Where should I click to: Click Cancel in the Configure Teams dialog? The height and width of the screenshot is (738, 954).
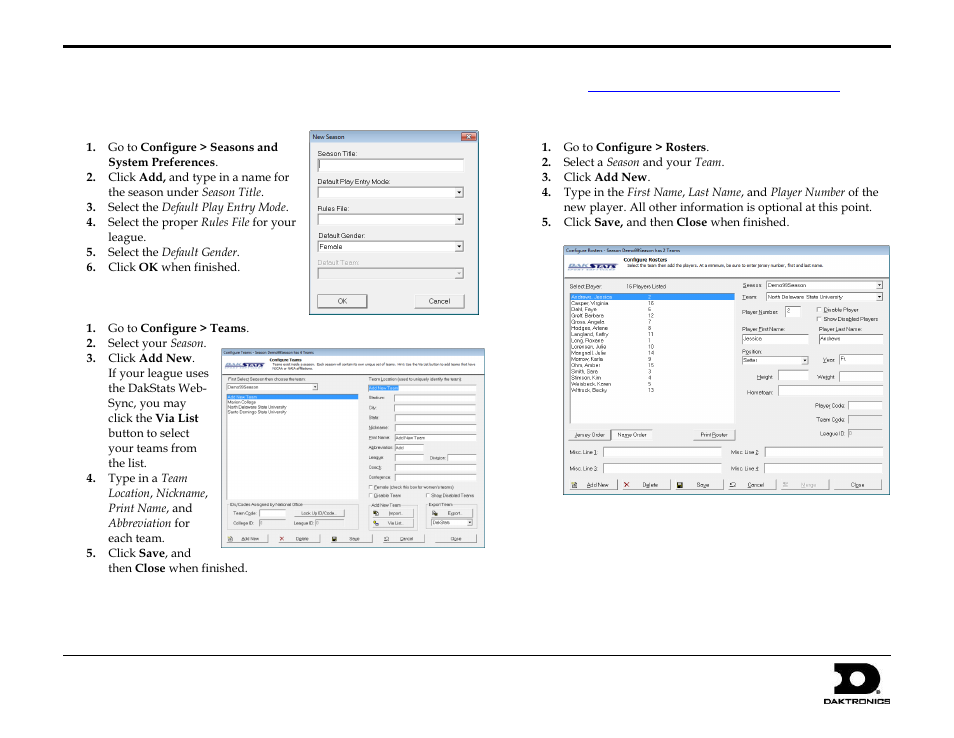tap(403, 539)
